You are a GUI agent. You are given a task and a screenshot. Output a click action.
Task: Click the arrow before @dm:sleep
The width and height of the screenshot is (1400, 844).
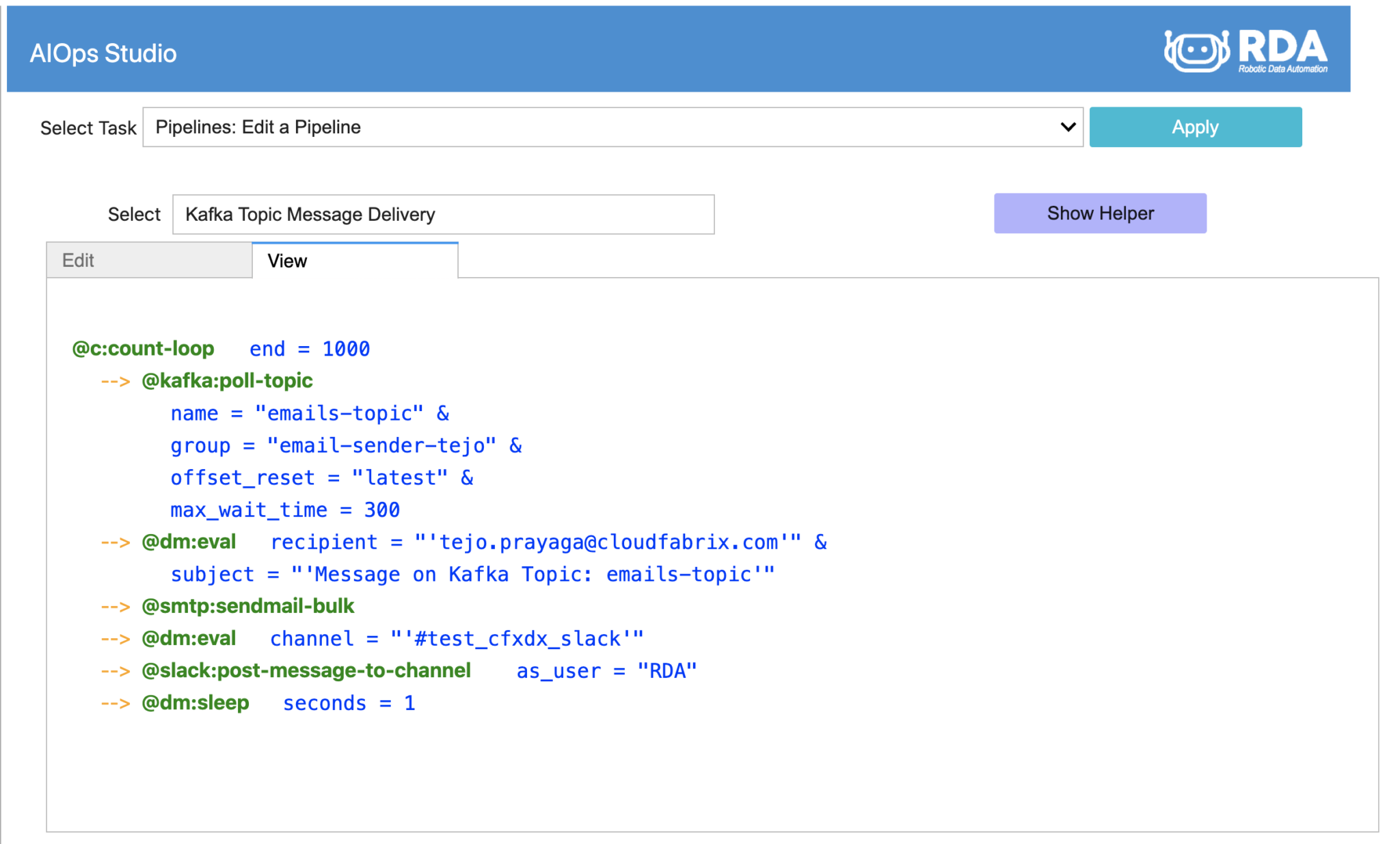click(114, 702)
